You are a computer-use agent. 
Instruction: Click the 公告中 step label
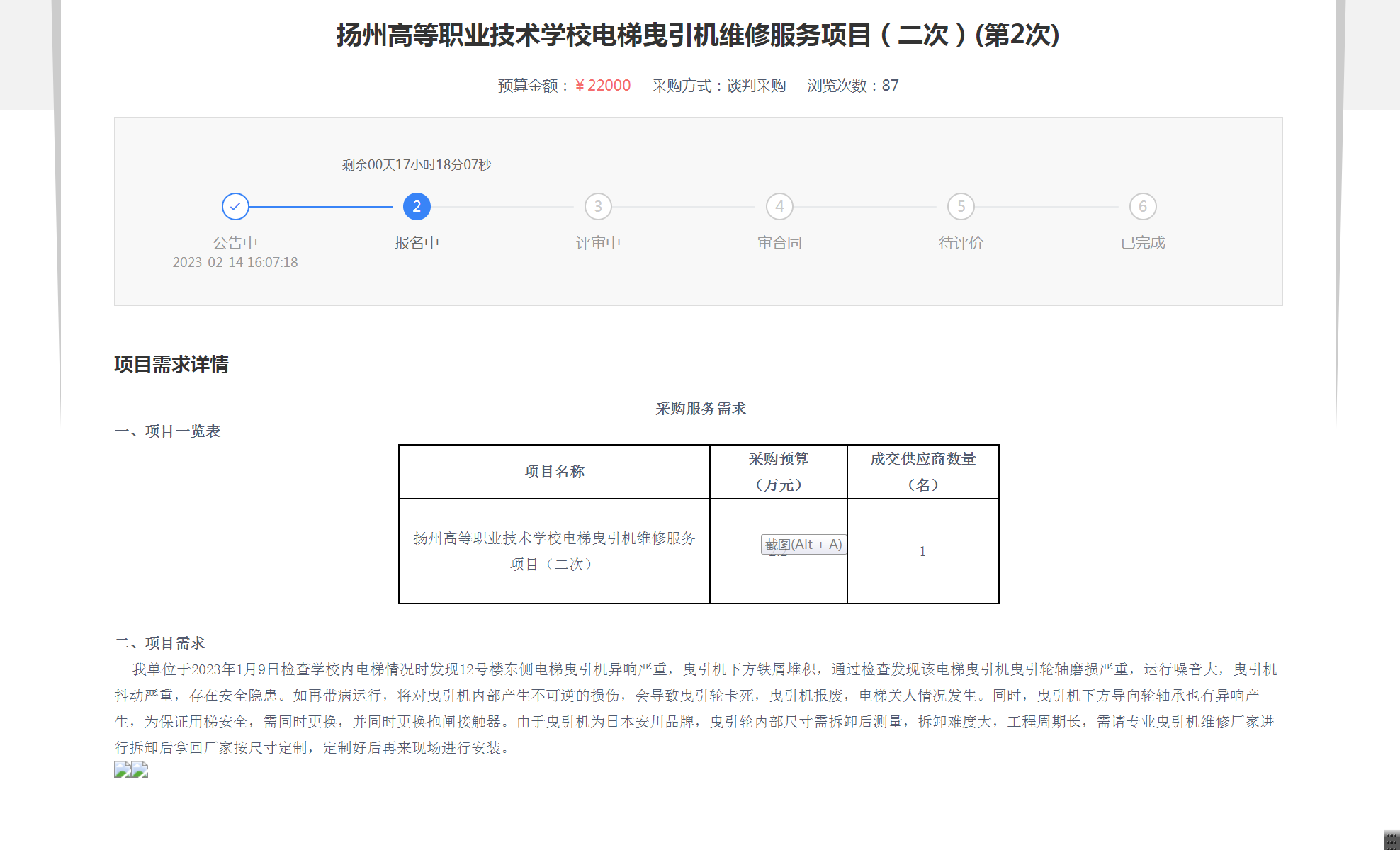point(235,243)
